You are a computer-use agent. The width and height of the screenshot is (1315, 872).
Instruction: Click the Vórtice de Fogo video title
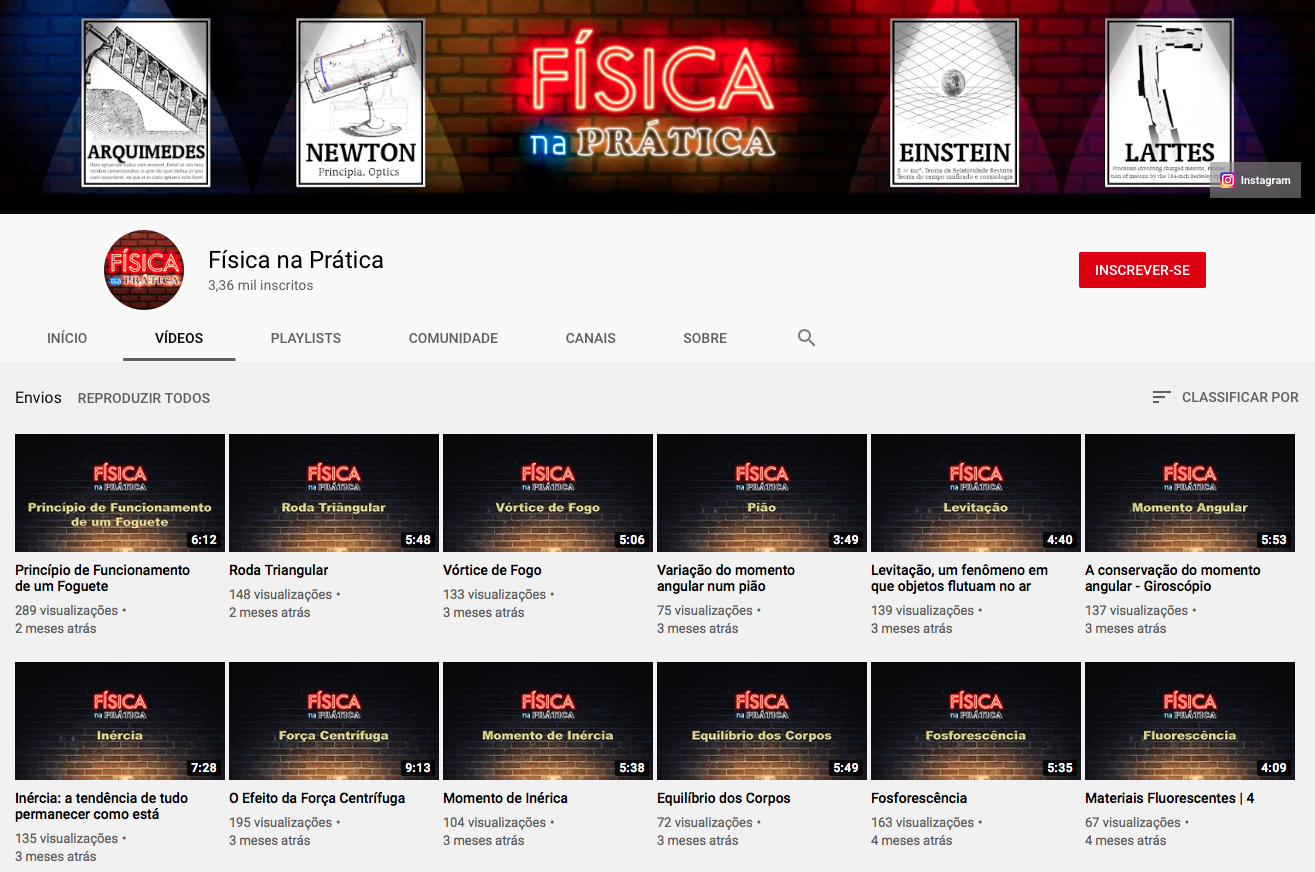click(x=492, y=570)
